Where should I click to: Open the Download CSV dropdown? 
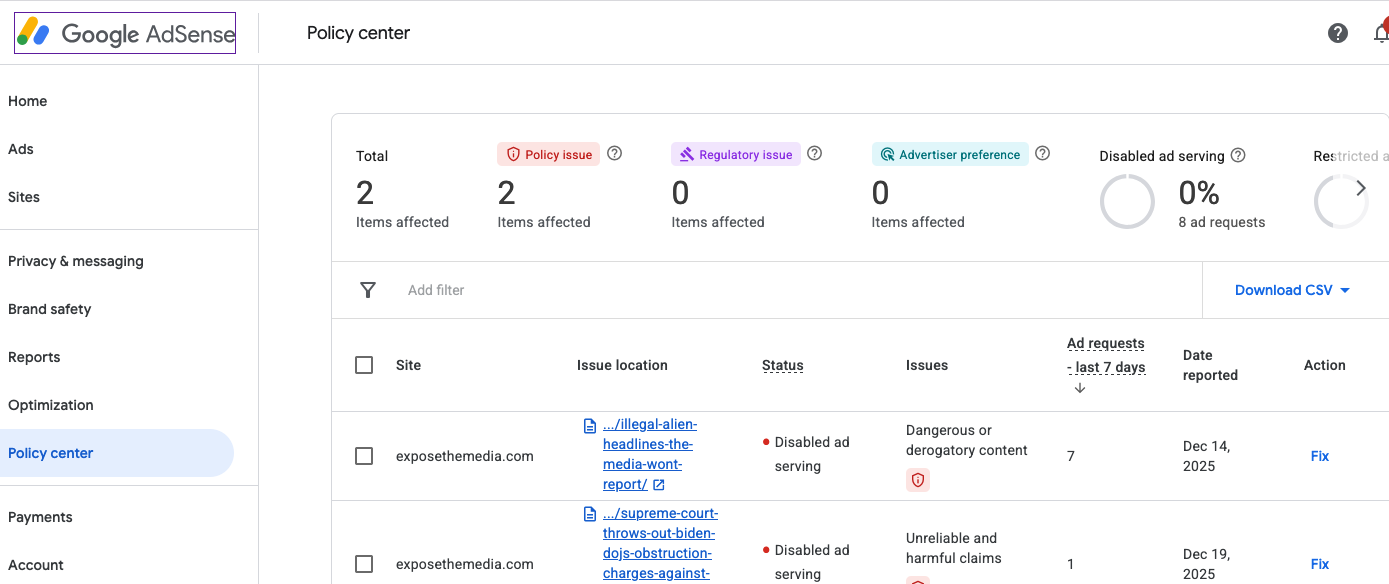click(1292, 290)
